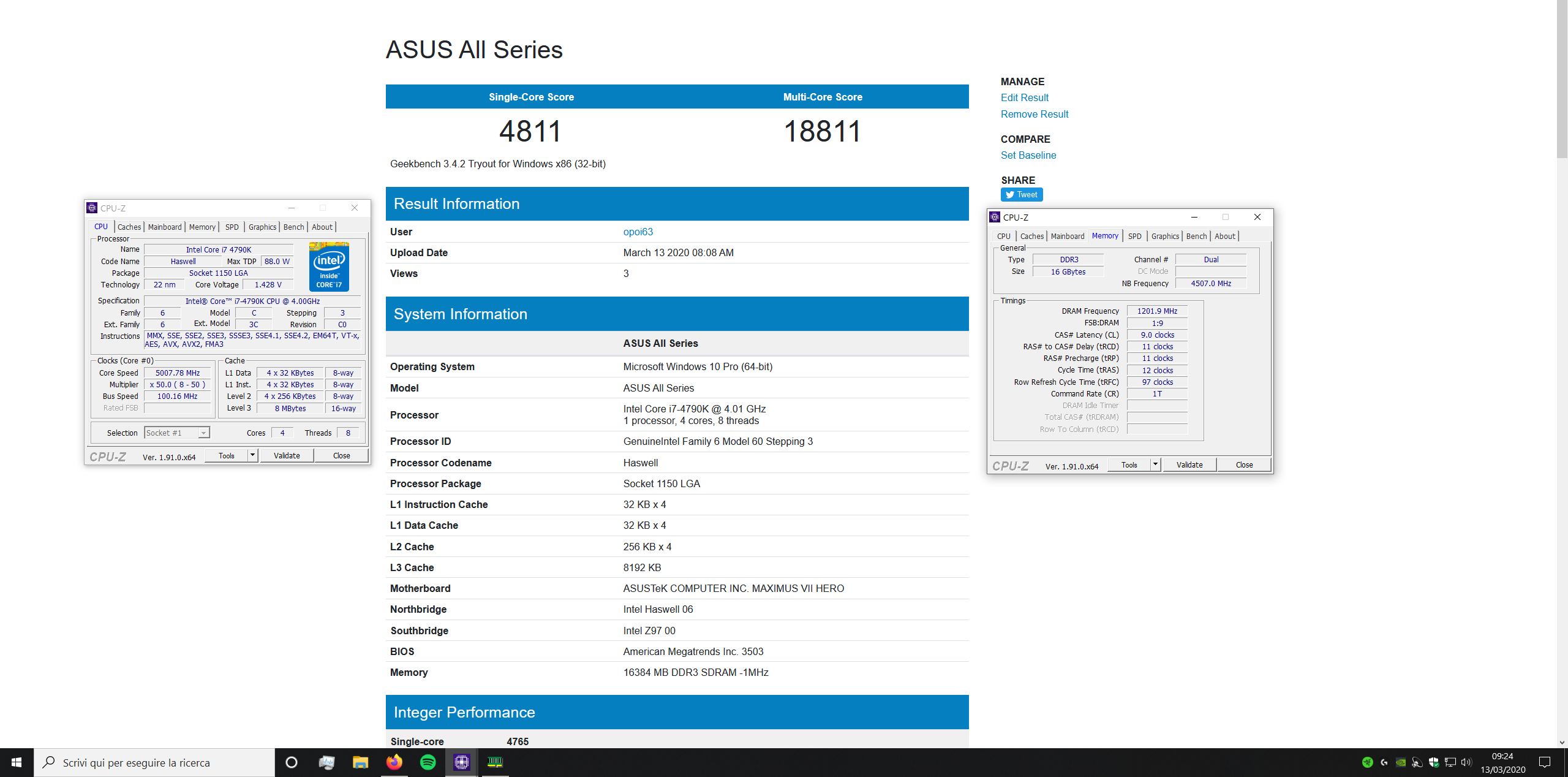Select the Single-Core Score 4811
Image resolution: width=1568 pixels, height=777 pixels.
point(530,131)
